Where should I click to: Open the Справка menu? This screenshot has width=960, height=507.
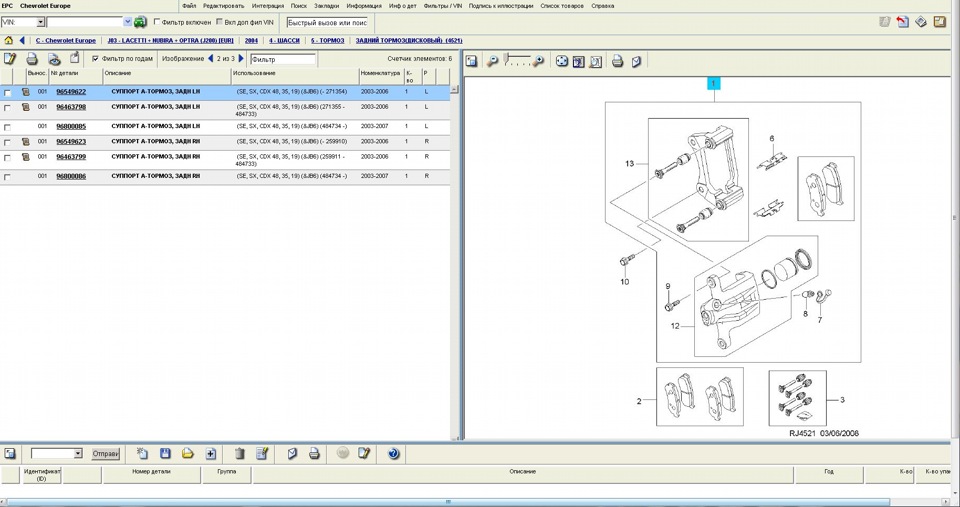pos(602,6)
